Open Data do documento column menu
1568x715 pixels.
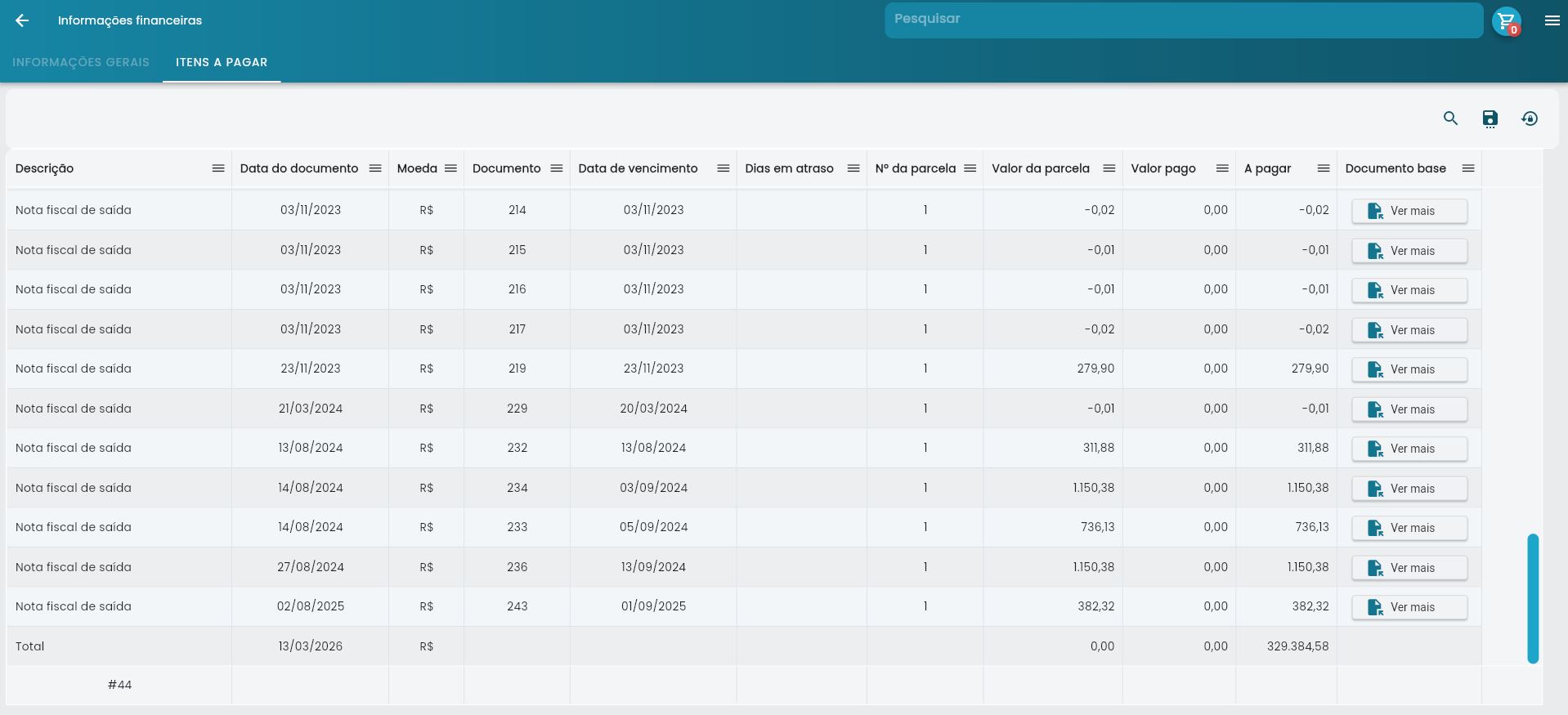click(375, 168)
